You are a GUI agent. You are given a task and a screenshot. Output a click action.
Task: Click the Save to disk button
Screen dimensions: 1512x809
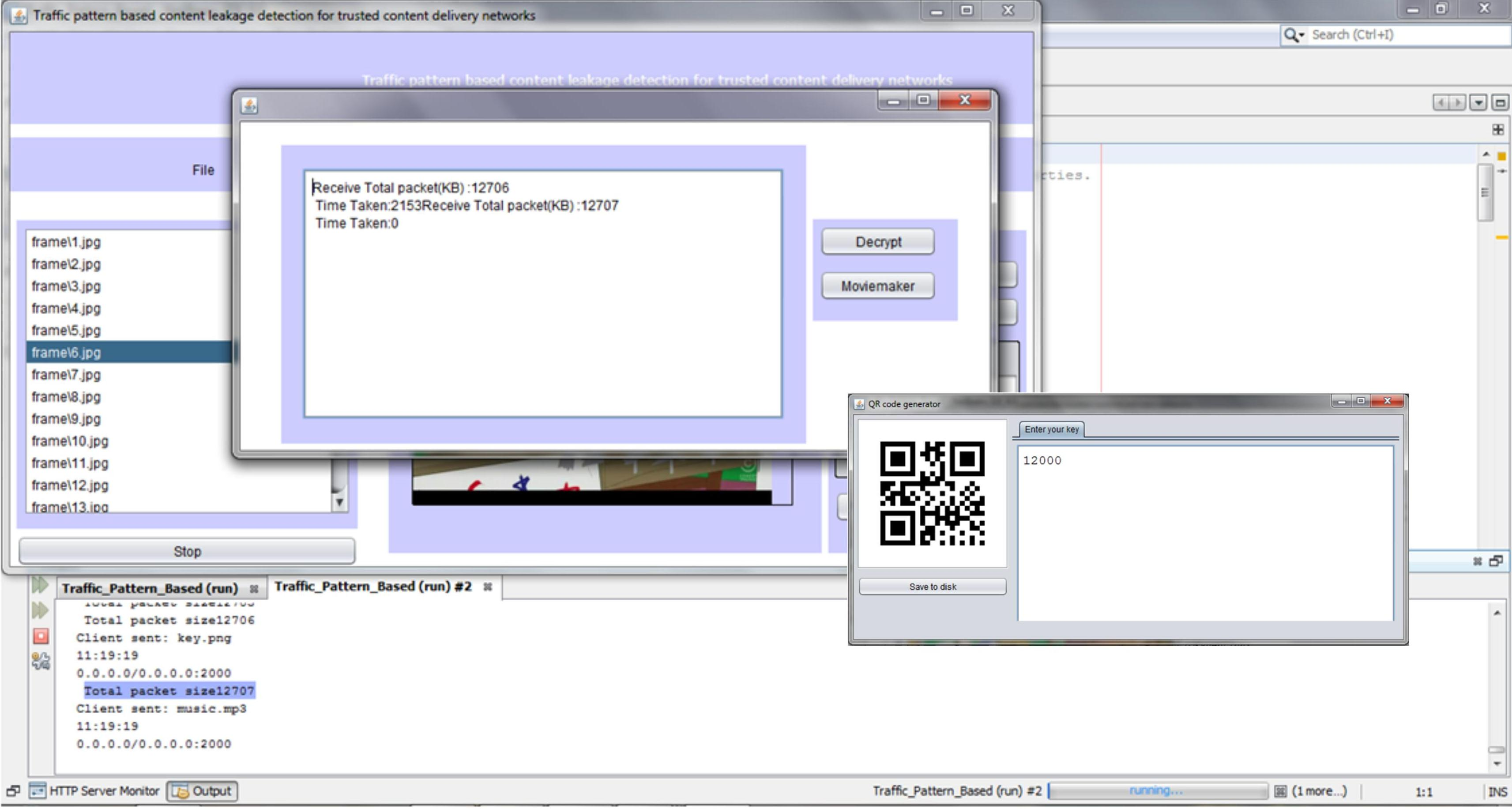tap(932, 587)
